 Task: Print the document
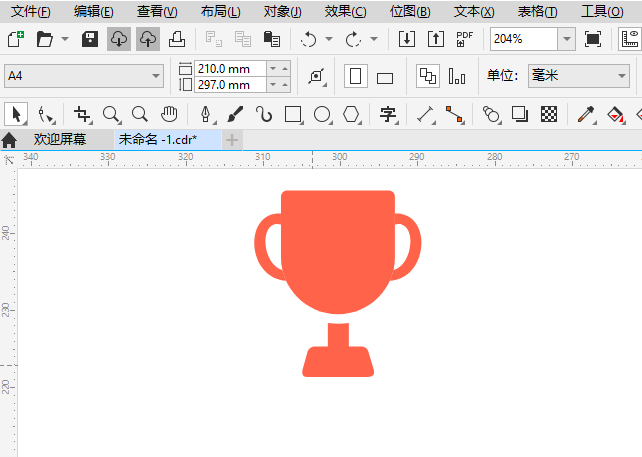pyautogui.click(x=177, y=39)
